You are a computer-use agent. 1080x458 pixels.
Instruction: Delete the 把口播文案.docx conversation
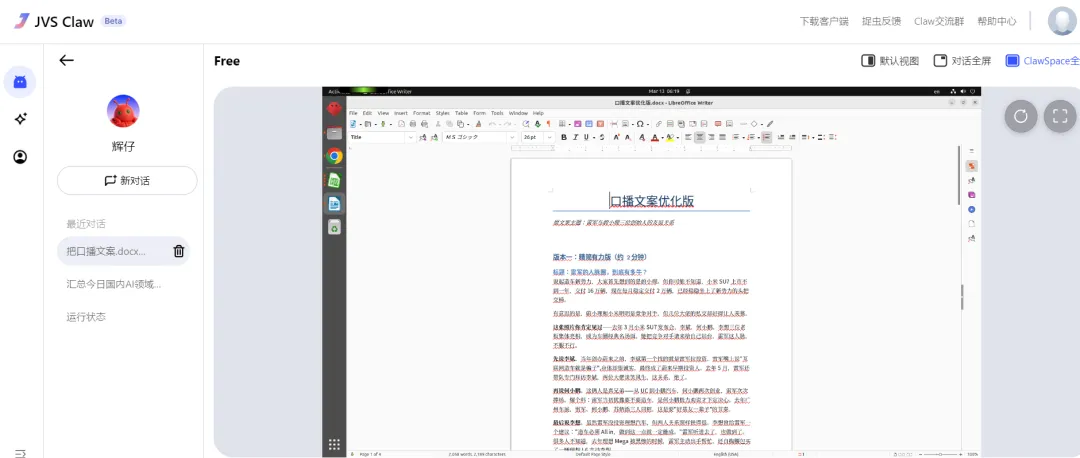click(x=178, y=251)
